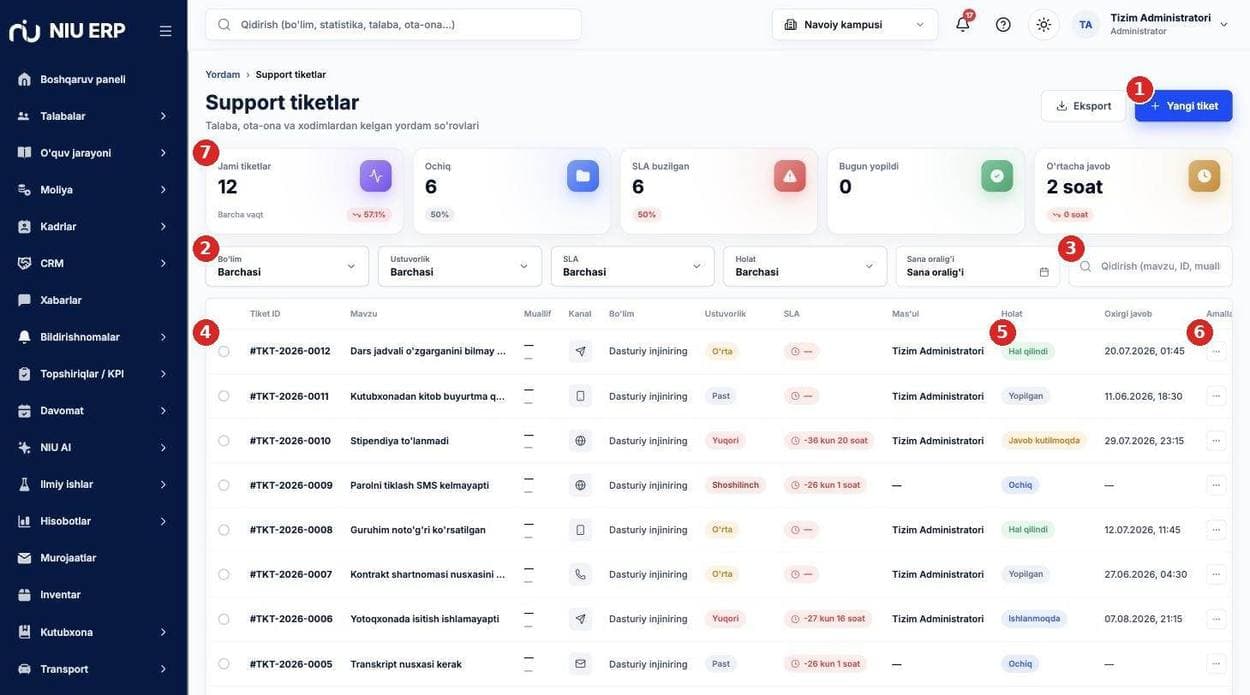This screenshot has width=1250, height=695.
Task: Click the calendar icon in Sana oralig'i
Action: pos(1044,271)
